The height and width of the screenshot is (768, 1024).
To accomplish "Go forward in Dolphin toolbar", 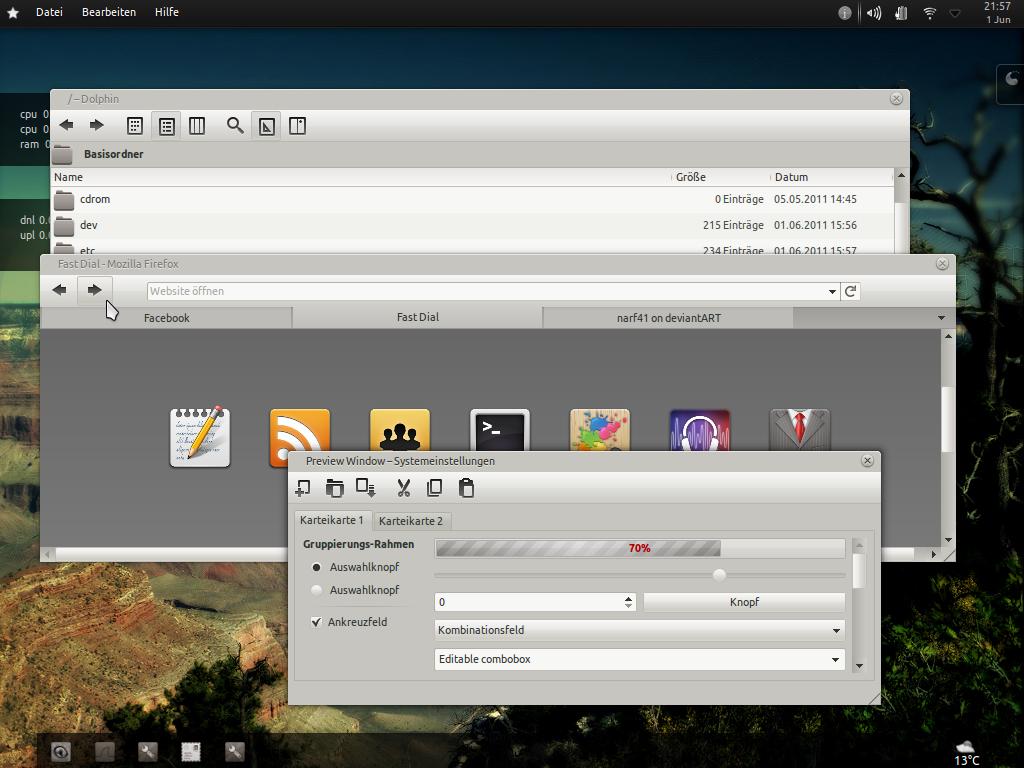I will click(96, 125).
